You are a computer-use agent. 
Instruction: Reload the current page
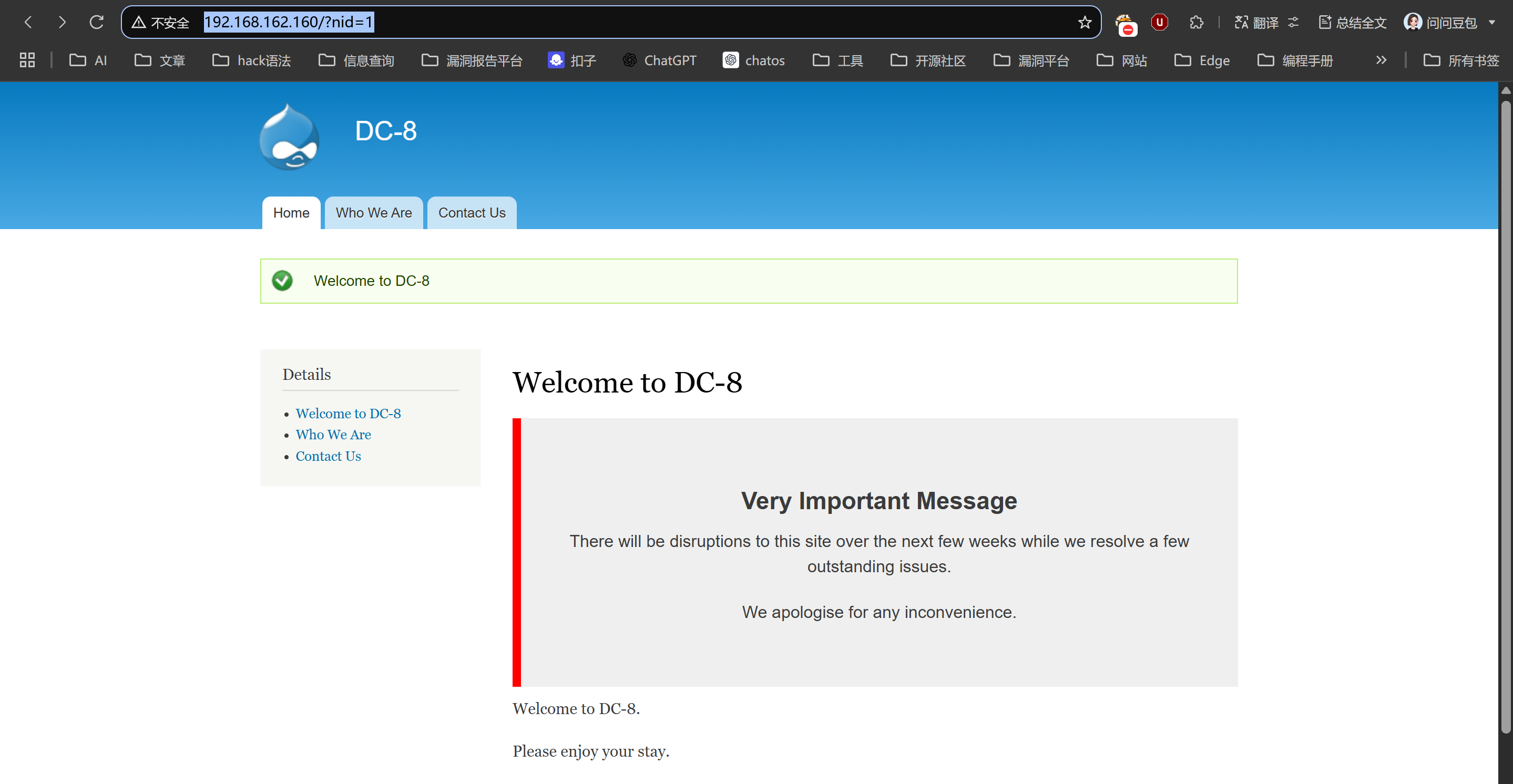(96, 22)
